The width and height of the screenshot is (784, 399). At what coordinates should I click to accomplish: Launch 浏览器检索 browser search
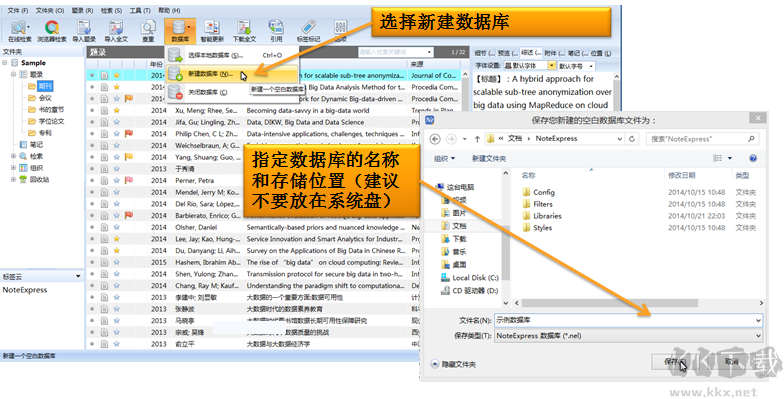click(x=52, y=30)
